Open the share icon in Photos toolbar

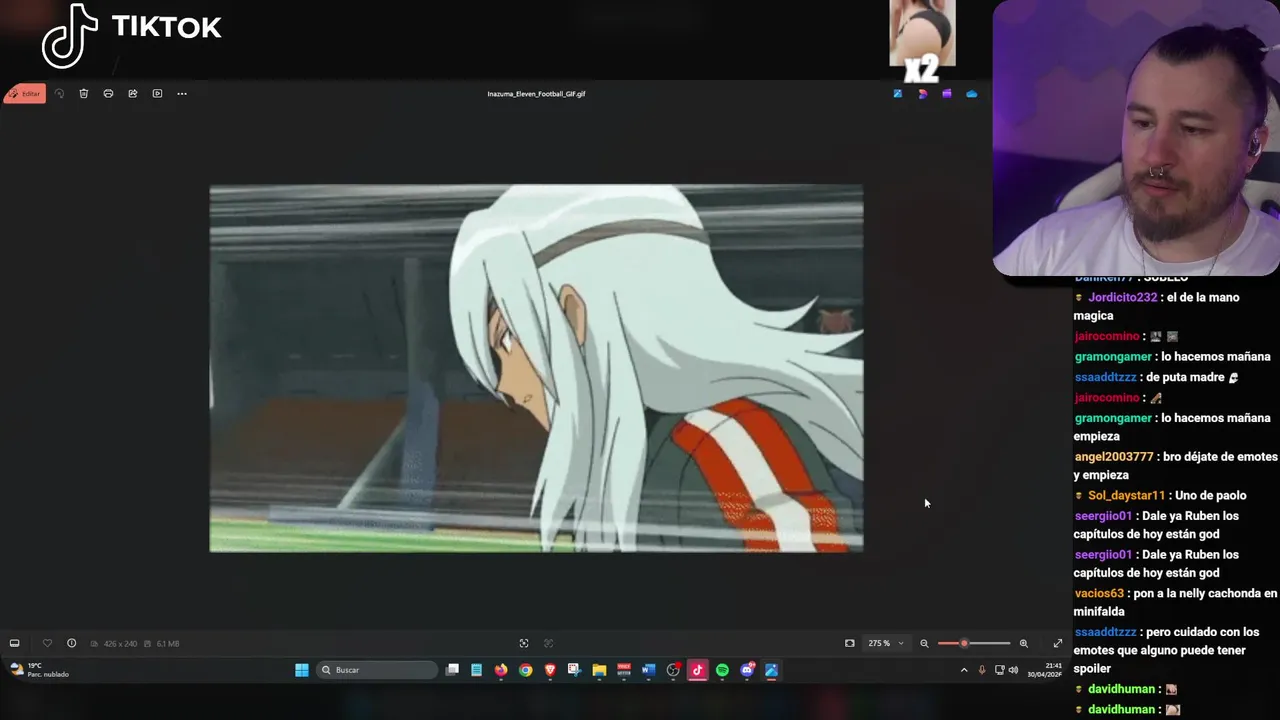coord(133,94)
